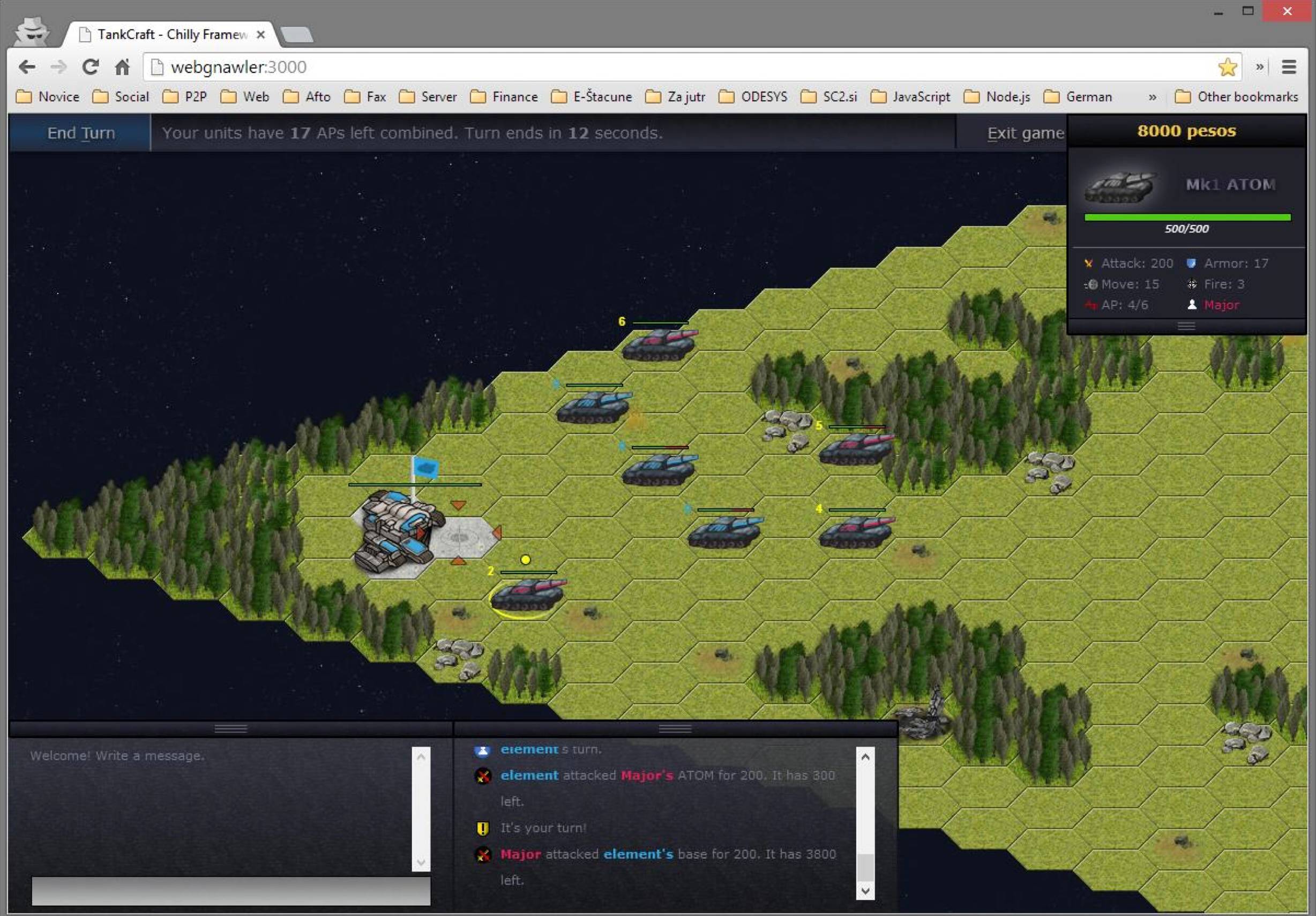Click the blue flag above the base
The height and width of the screenshot is (916, 1316).
tap(425, 468)
